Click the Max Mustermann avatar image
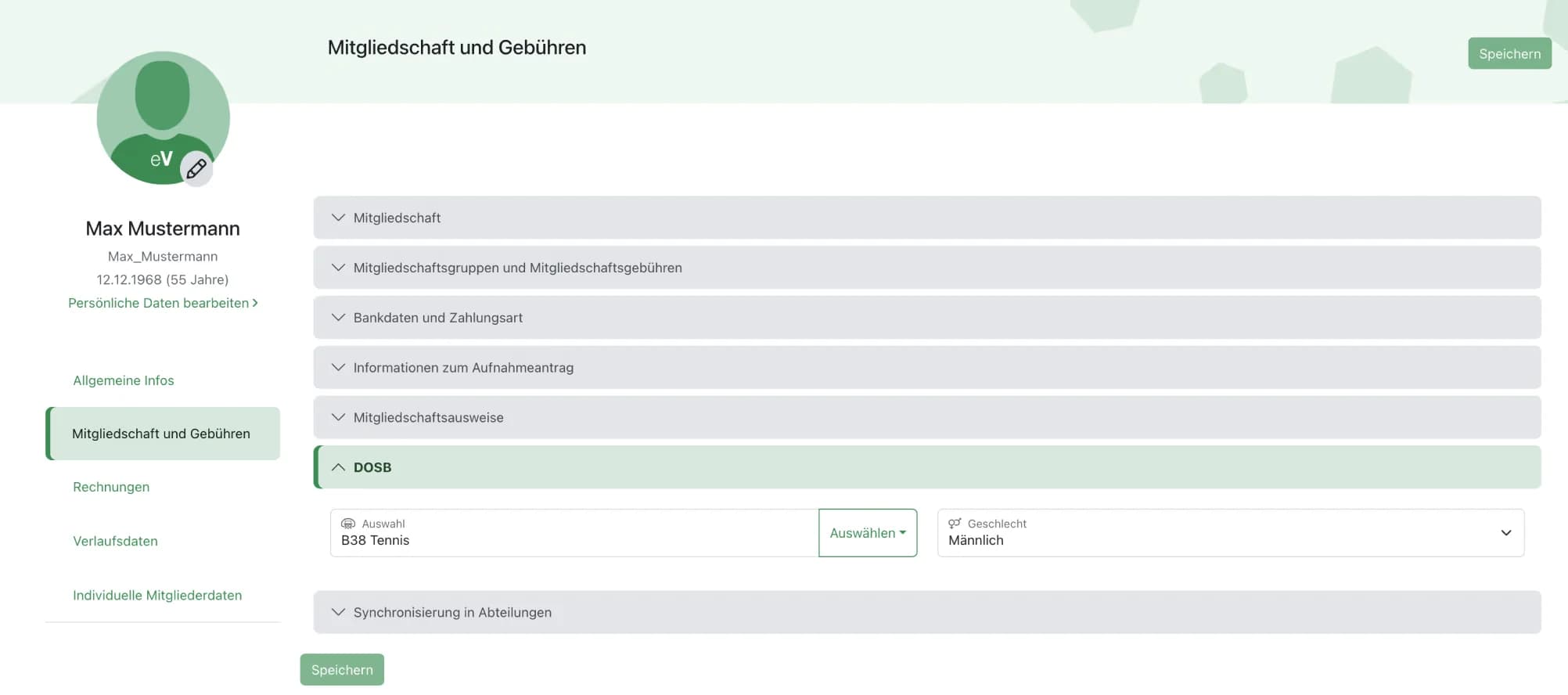Viewport: 1568px width, 695px height. [x=163, y=118]
